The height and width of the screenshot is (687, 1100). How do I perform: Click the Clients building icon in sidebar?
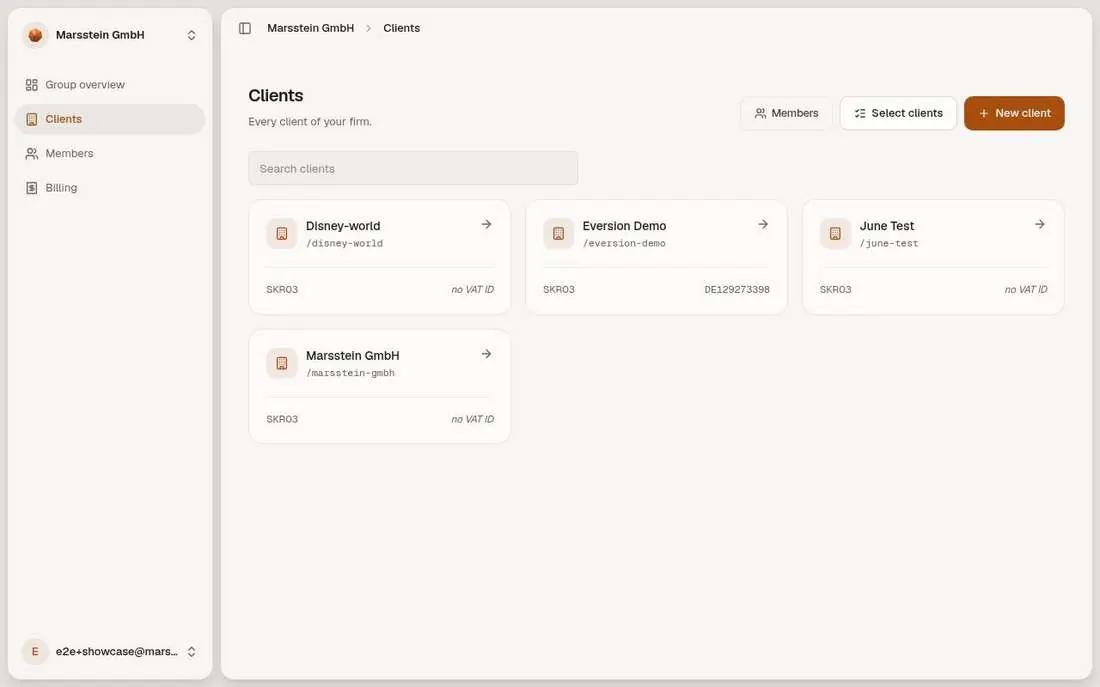click(x=32, y=119)
